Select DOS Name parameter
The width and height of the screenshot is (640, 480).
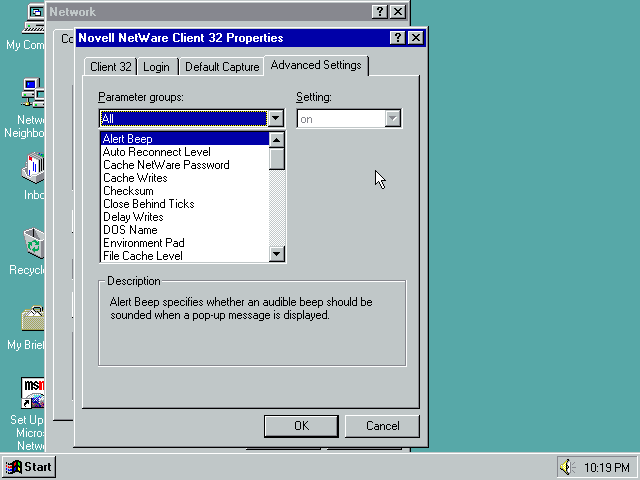pyautogui.click(x=184, y=230)
